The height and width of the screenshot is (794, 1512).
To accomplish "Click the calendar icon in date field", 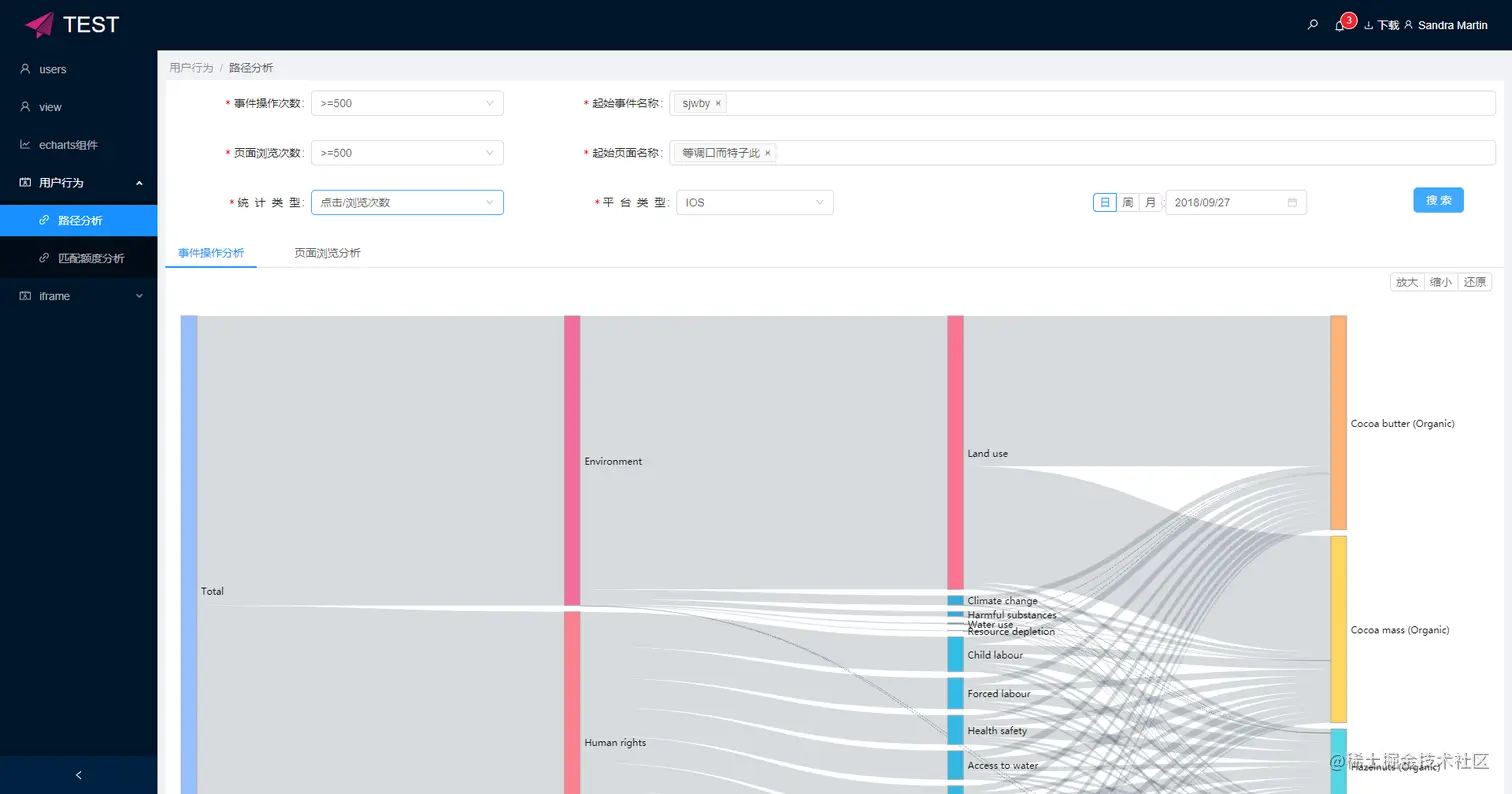I will coord(1292,202).
